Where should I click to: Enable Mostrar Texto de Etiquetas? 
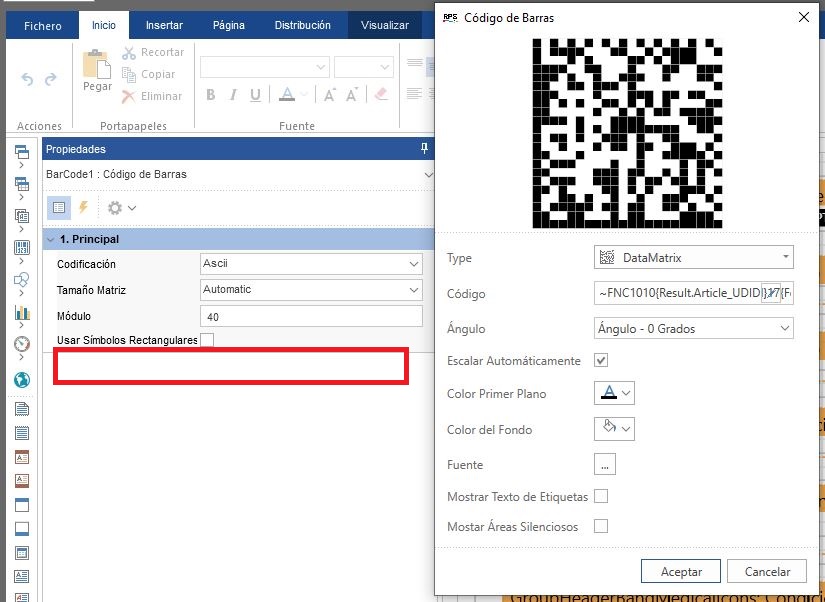(601, 496)
